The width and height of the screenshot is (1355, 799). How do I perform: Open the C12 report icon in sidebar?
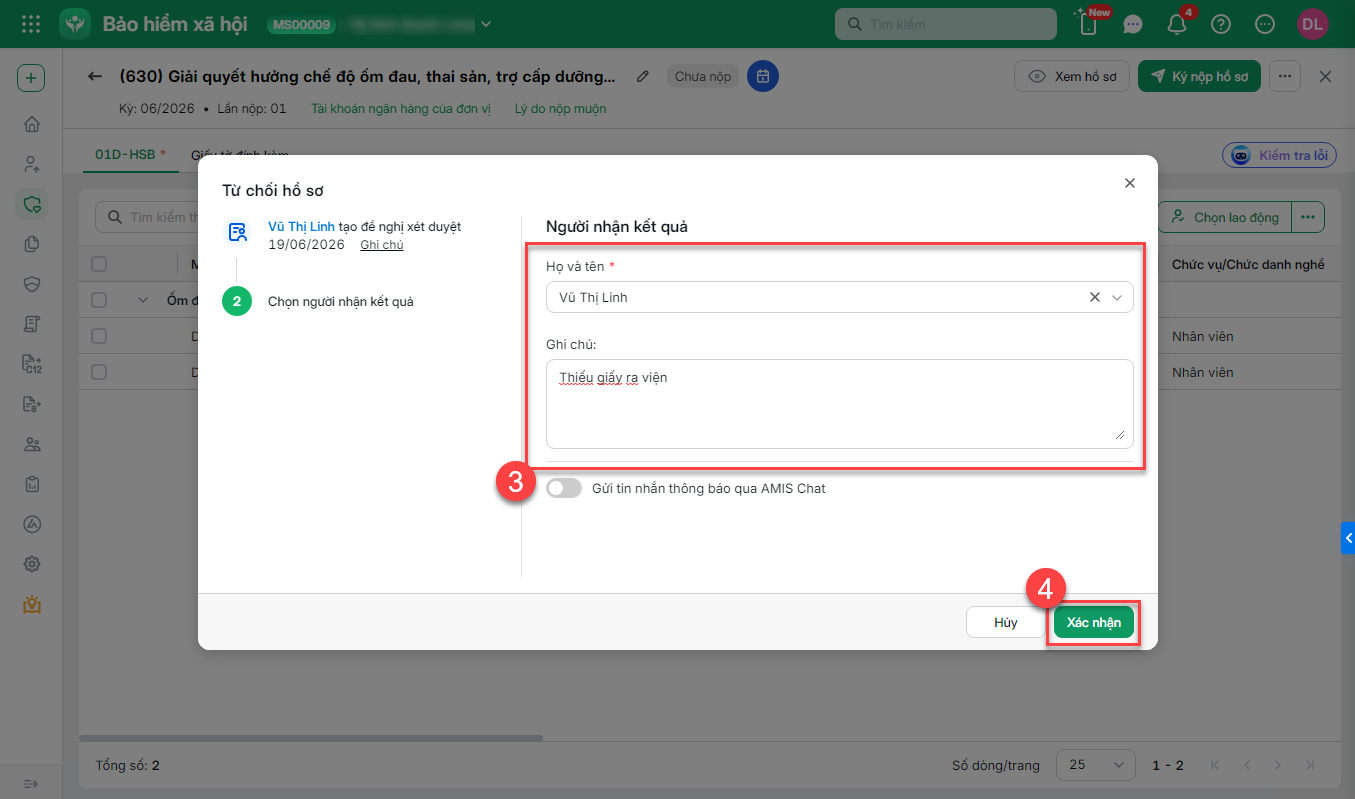32,364
